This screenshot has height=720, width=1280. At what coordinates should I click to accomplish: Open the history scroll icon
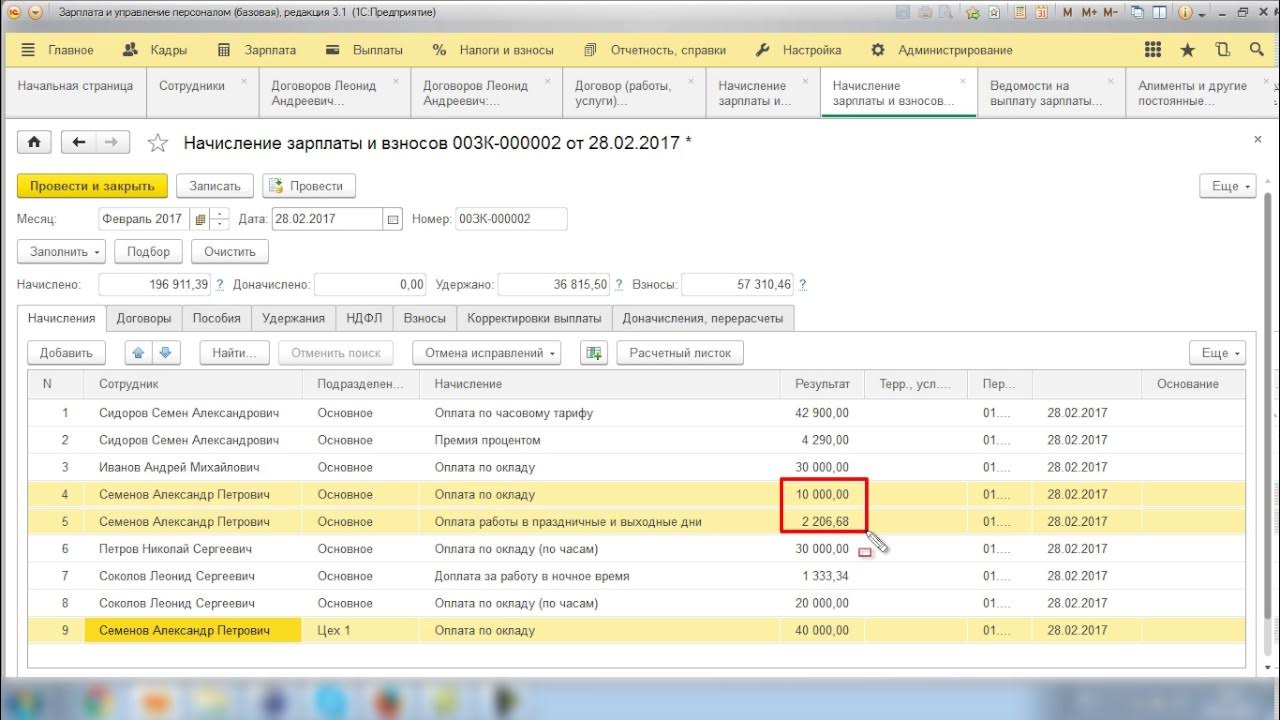coord(1222,50)
